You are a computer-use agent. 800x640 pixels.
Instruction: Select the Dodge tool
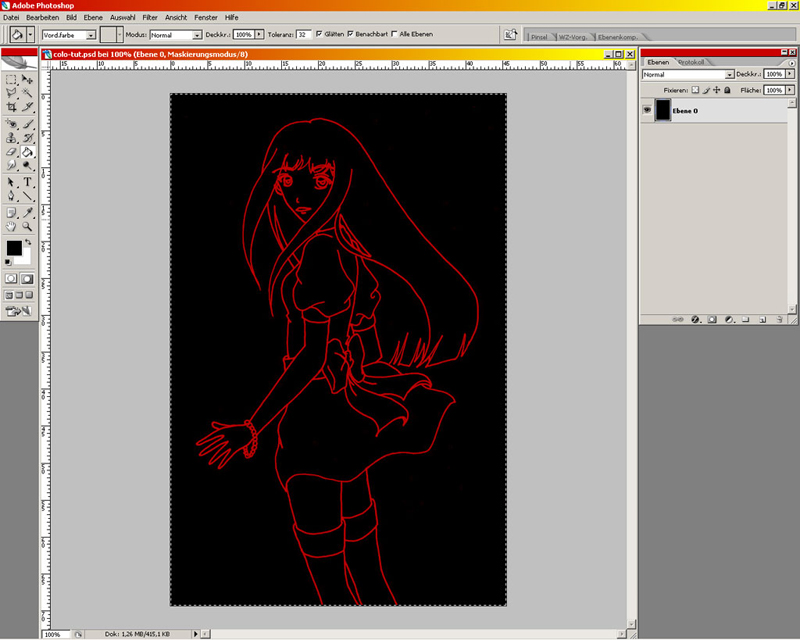(x=28, y=165)
